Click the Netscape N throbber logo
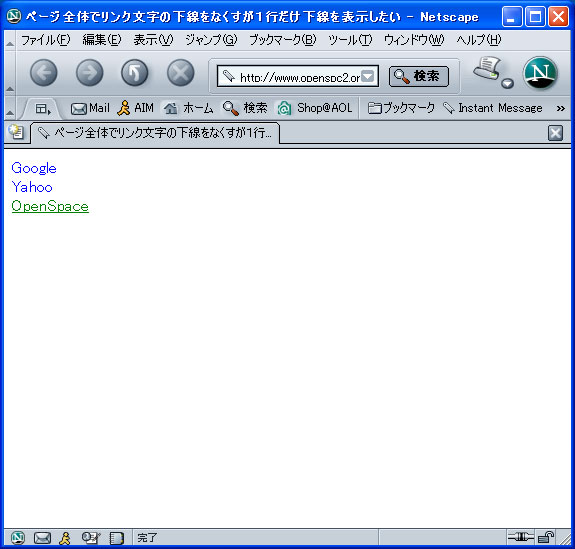Screen dimensions: 575x549 pyautogui.click(x=540, y=73)
